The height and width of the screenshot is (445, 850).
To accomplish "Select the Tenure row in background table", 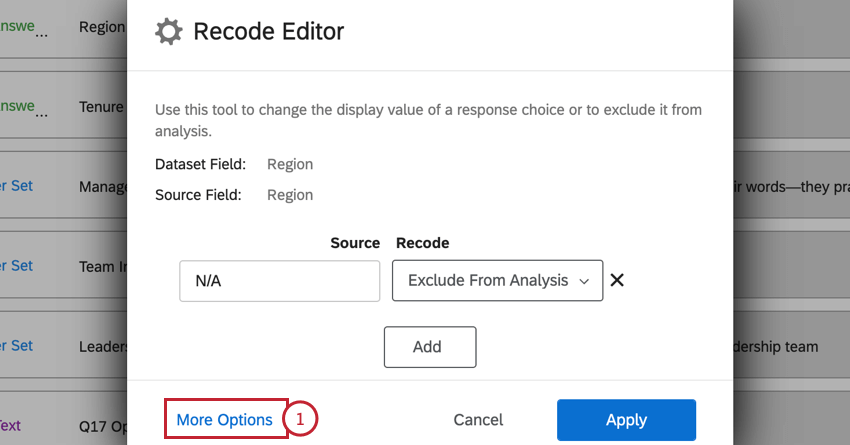I will click(x=101, y=107).
